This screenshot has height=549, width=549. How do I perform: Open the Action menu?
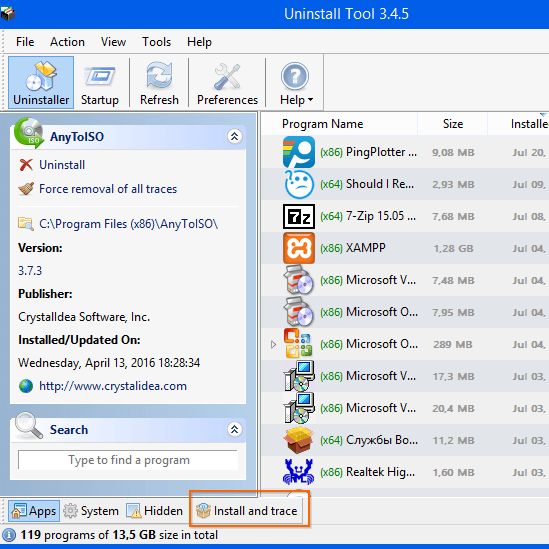tap(67, 42)
